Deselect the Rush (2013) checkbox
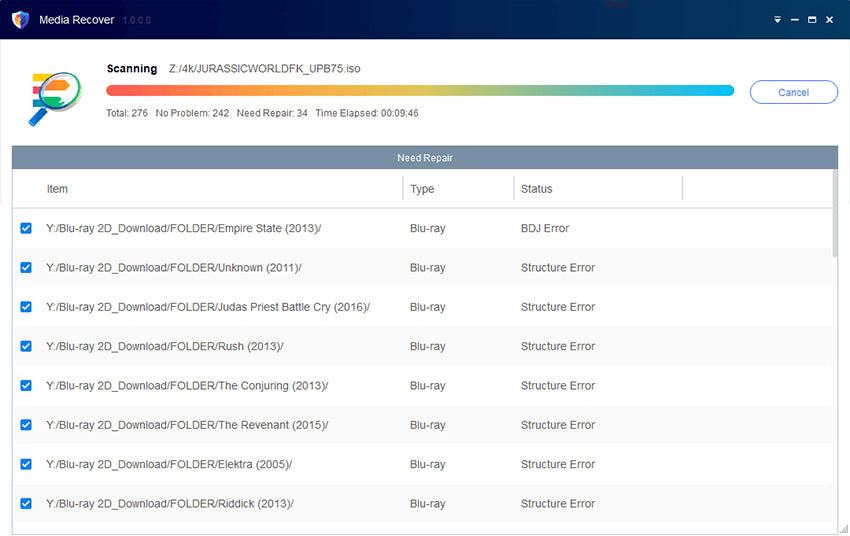Screen dimensions: 850x536 pos(26,347)
